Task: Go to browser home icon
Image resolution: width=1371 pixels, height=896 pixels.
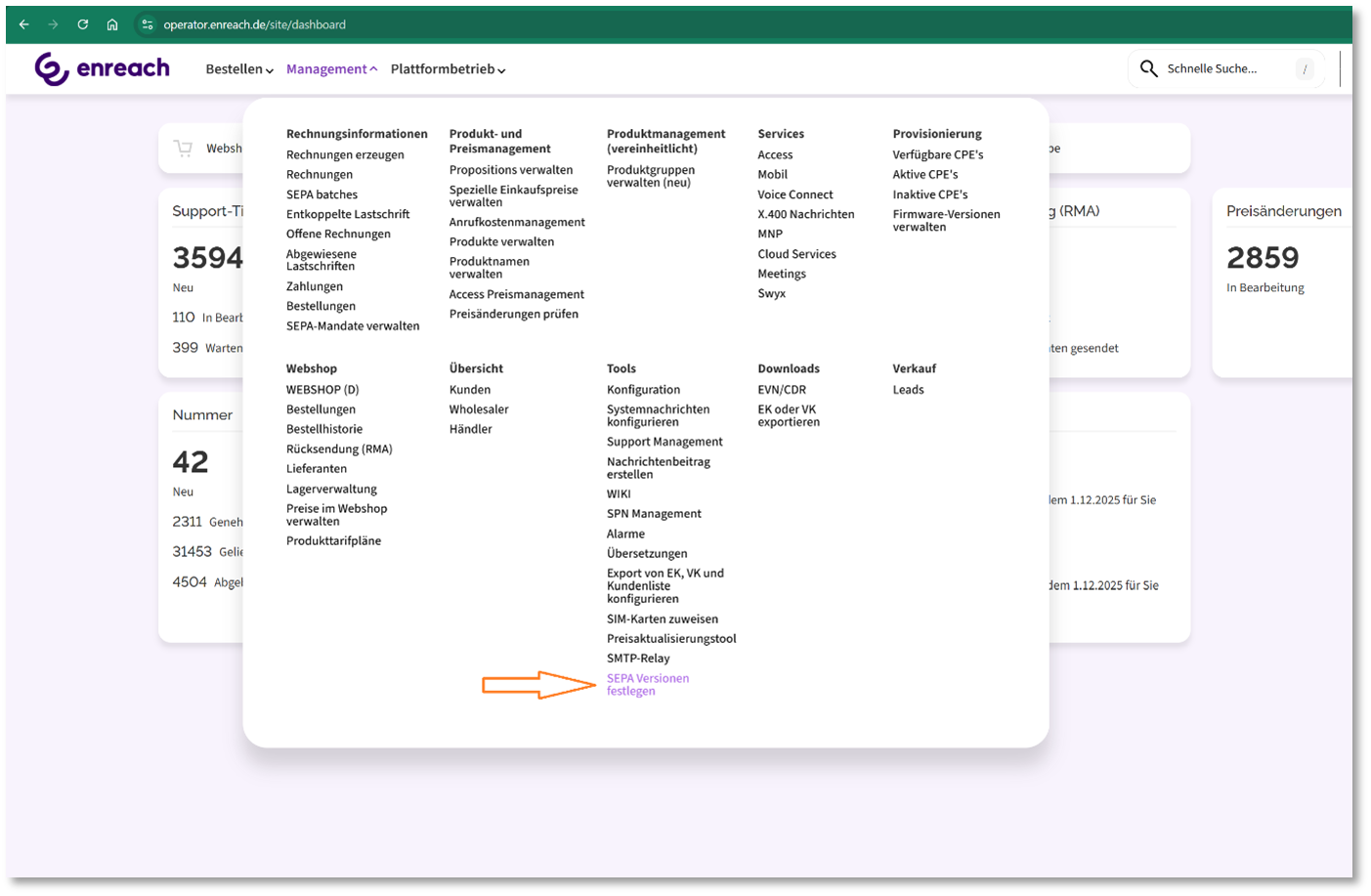Action: [112, 24]
